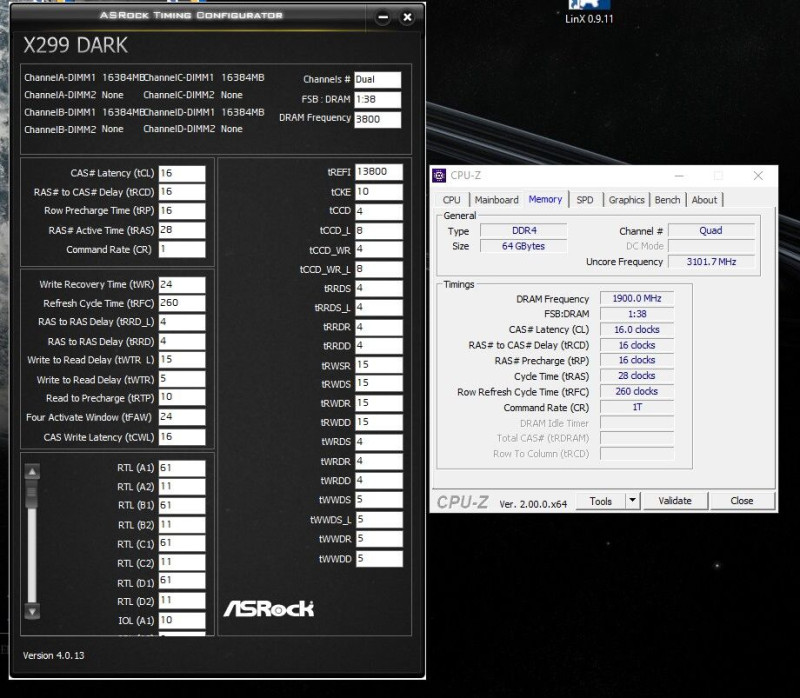Open the Tools dropdown arrow in CPU-Z

(x=633, y=501)
